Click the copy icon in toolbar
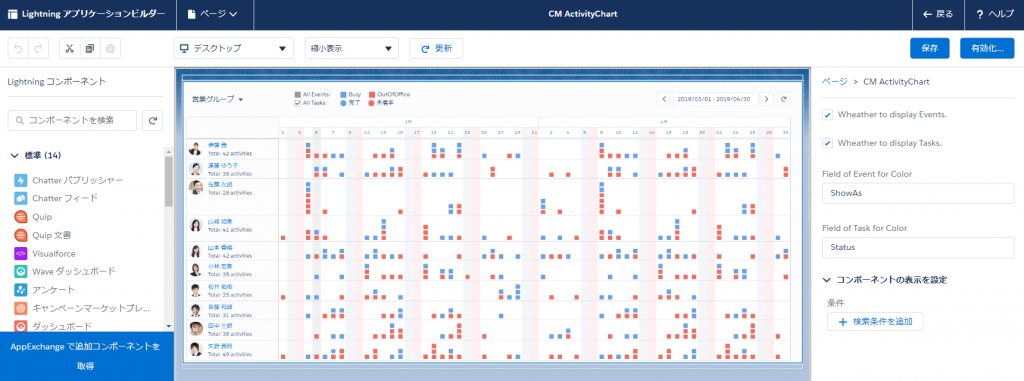The width and height of the screenshot is (1024, 381). pos(90,49)
